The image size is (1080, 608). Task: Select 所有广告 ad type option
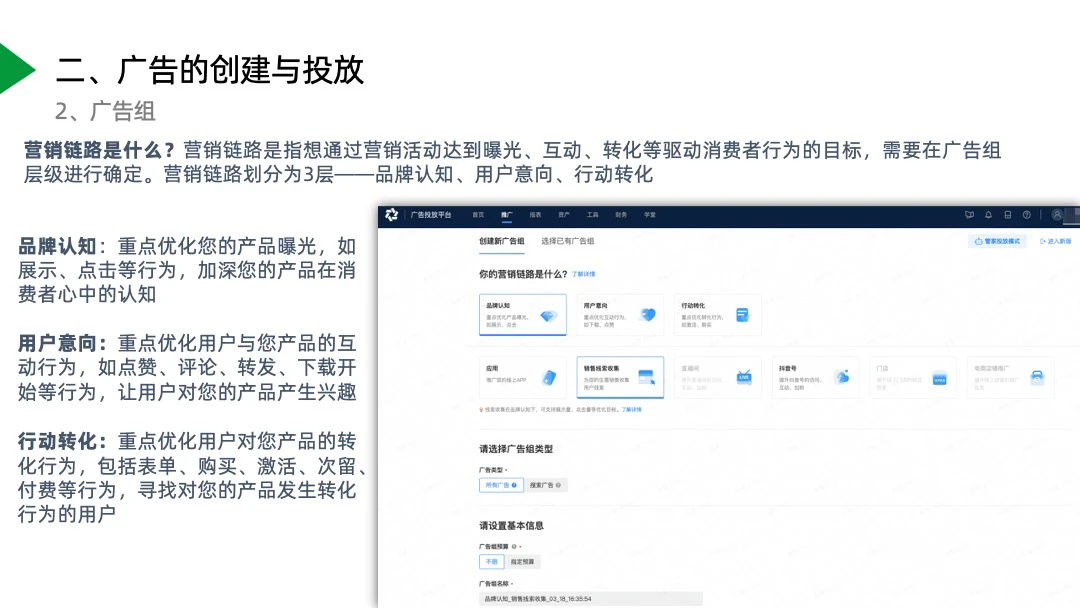click(x=500, y=485)
